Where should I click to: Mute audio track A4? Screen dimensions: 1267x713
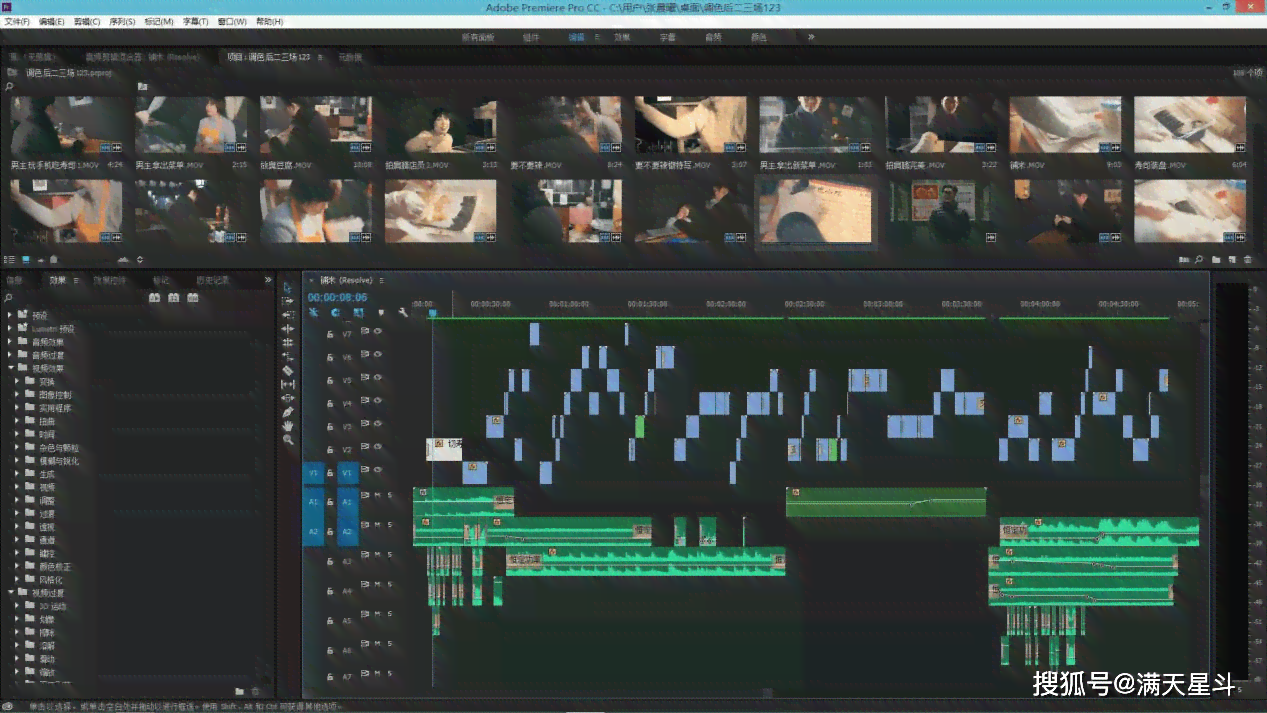[378, 583]
